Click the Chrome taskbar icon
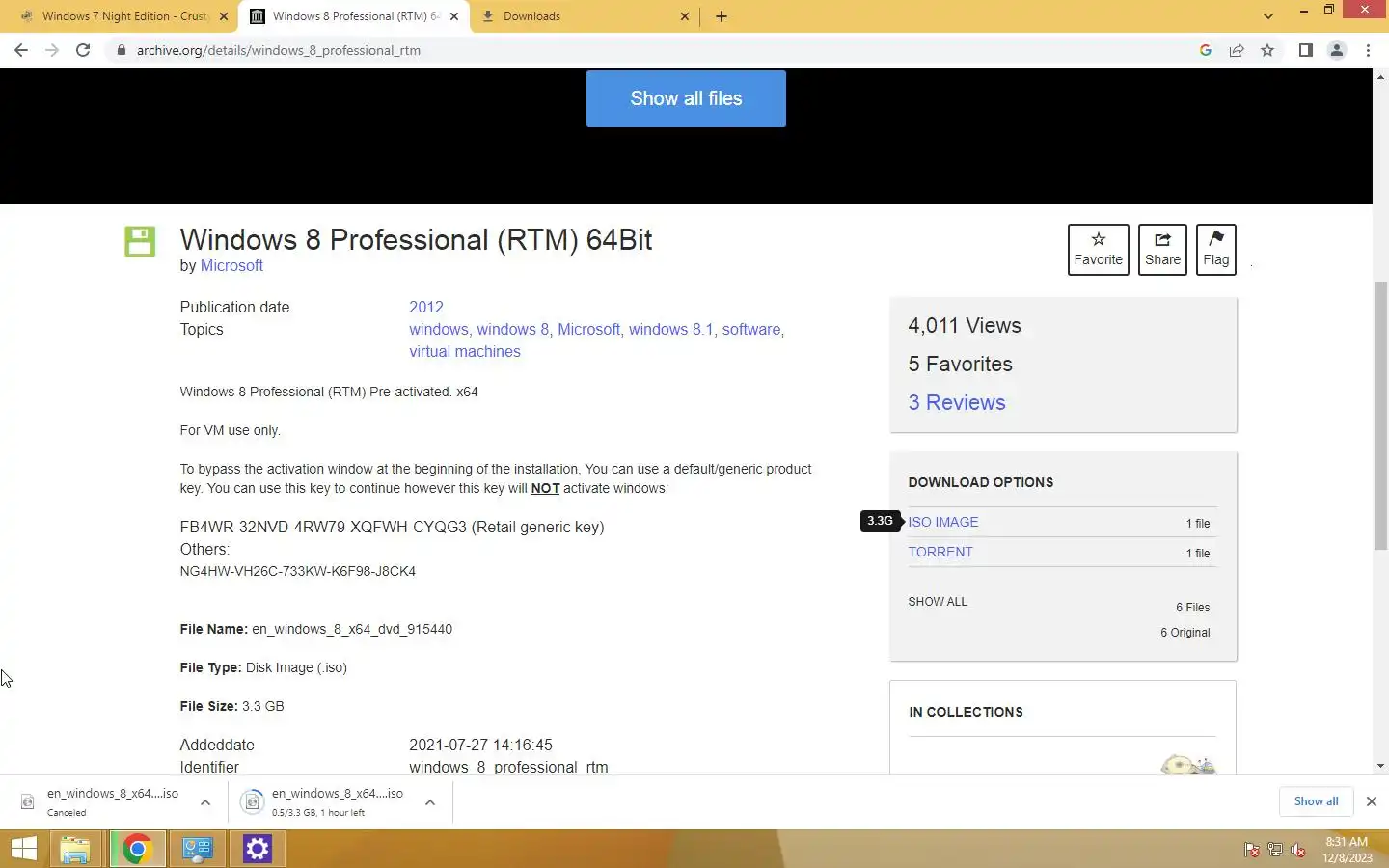The height and width of the screenshot is (868, 1389). (x=137, y=849)
